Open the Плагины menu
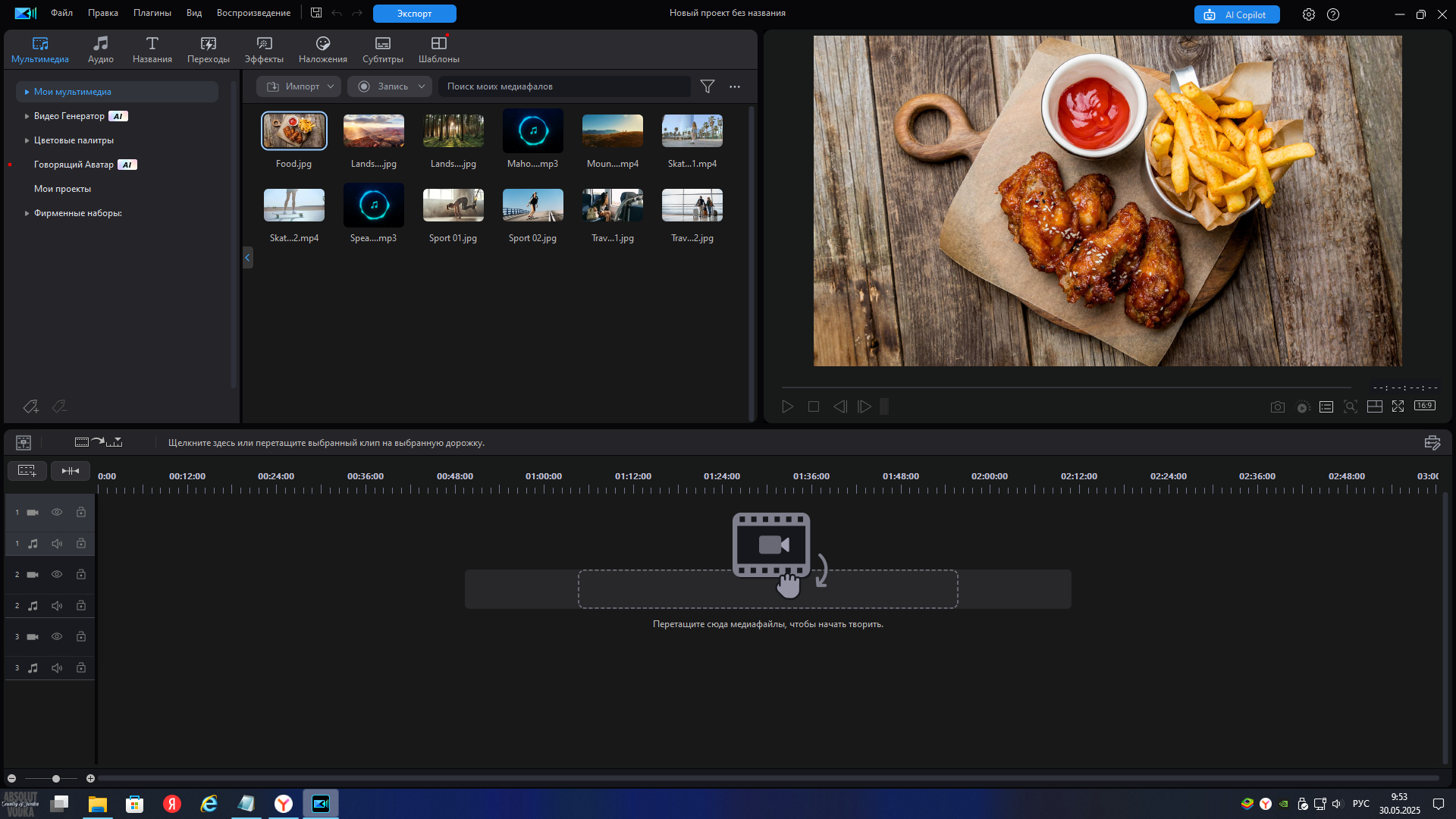 (152, 13)
